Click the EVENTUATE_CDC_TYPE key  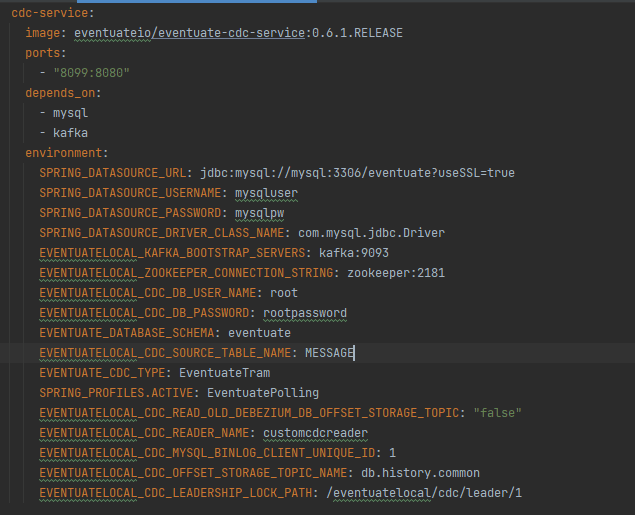pos(108,373)
